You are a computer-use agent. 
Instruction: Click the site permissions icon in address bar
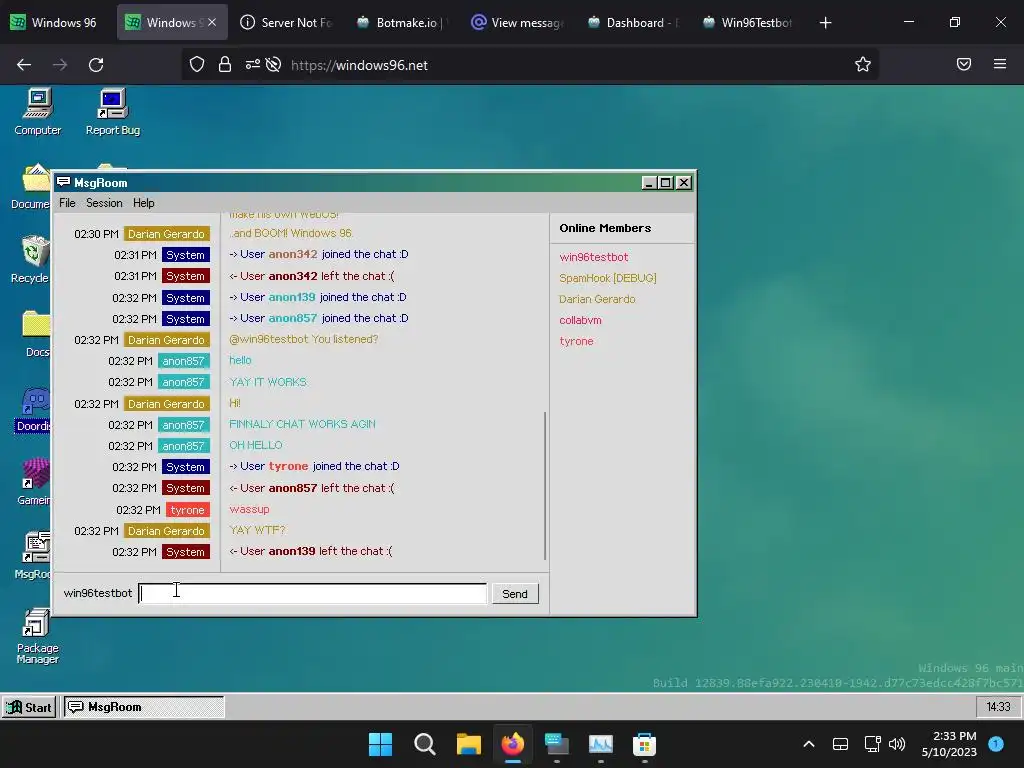tap(253, 65)
